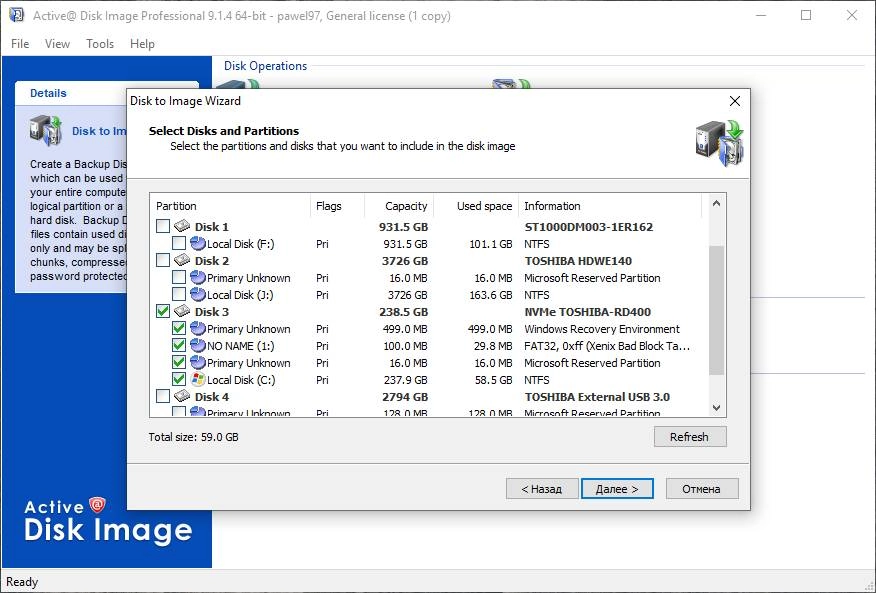Check the Local Disk (F:) checkbox

pos(179,243)
